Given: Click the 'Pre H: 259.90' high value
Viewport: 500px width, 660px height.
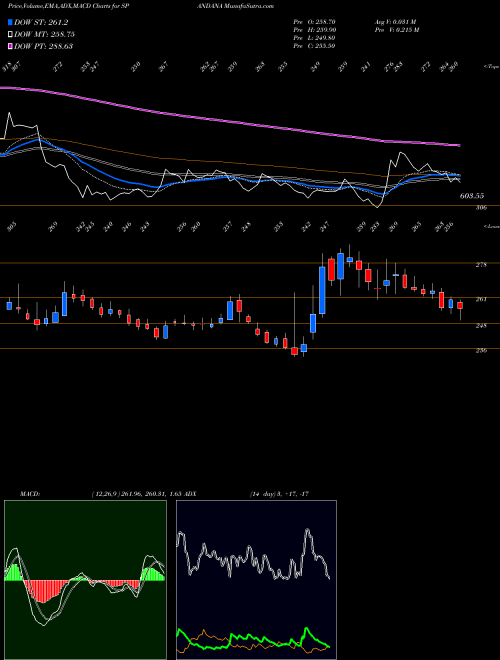Looking at the screenshot, I should [314, 30].
